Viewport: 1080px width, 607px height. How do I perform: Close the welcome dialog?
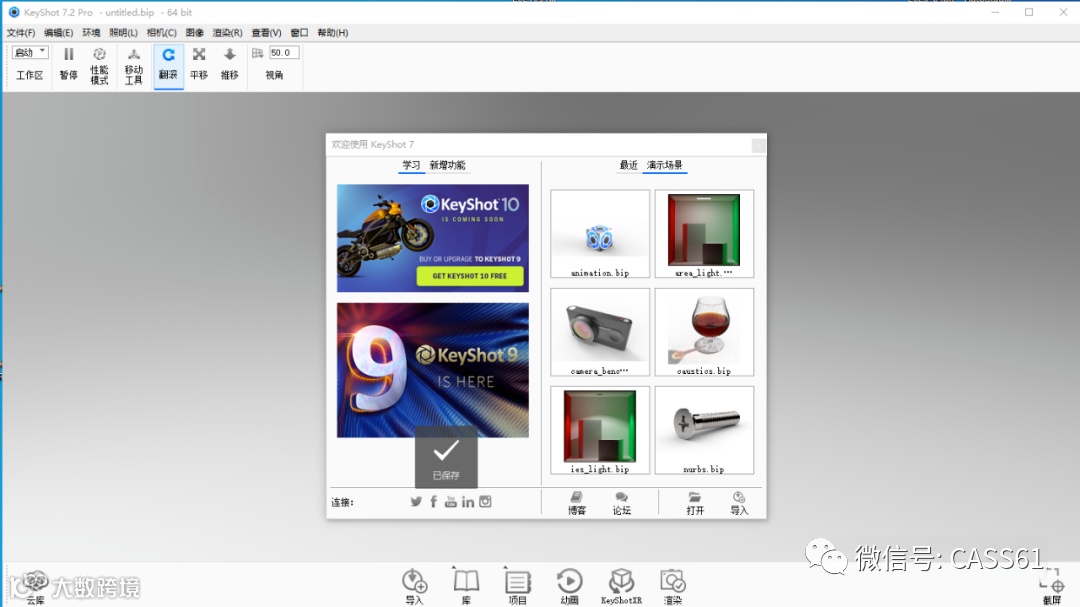point(758,145)
